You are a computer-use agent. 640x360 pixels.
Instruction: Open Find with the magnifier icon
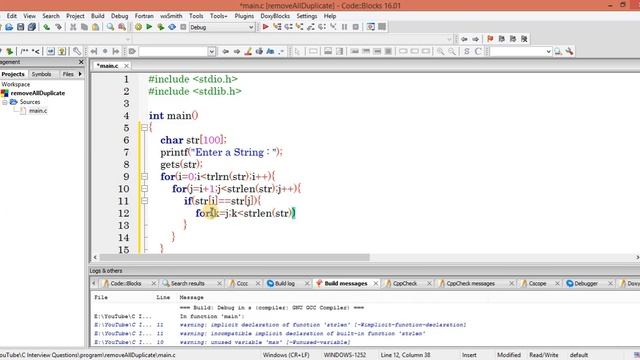coord(110,27)
